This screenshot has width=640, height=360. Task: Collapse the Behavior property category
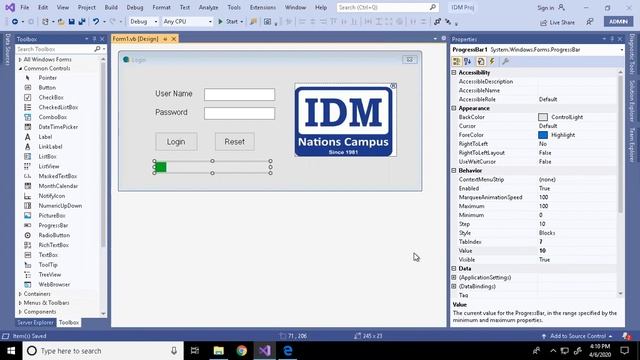pyautogui.click(x=454, y=171)
